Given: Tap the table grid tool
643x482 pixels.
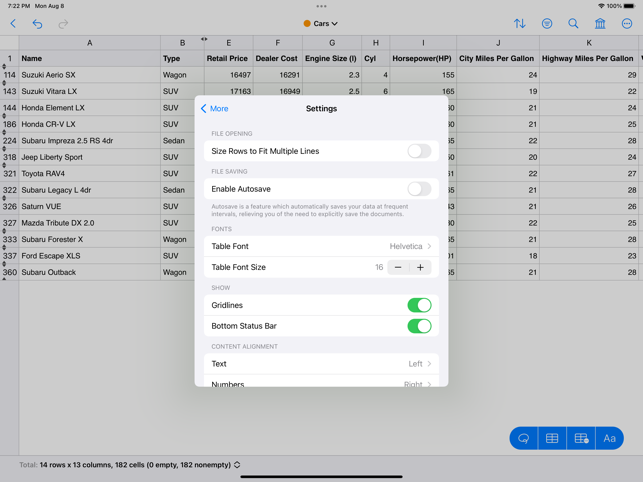Looking at the screenshot, I should tap(552, 438).
